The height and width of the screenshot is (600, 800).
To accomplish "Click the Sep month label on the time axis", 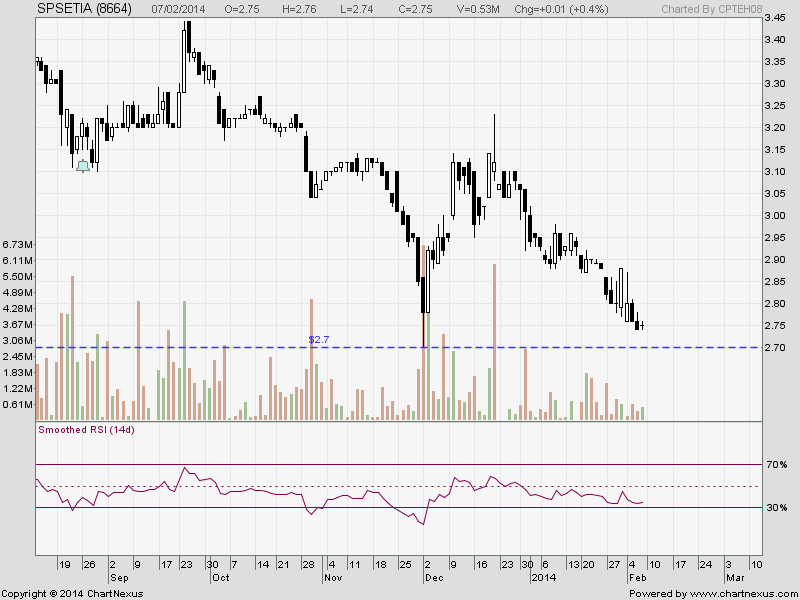I will 118,578.
